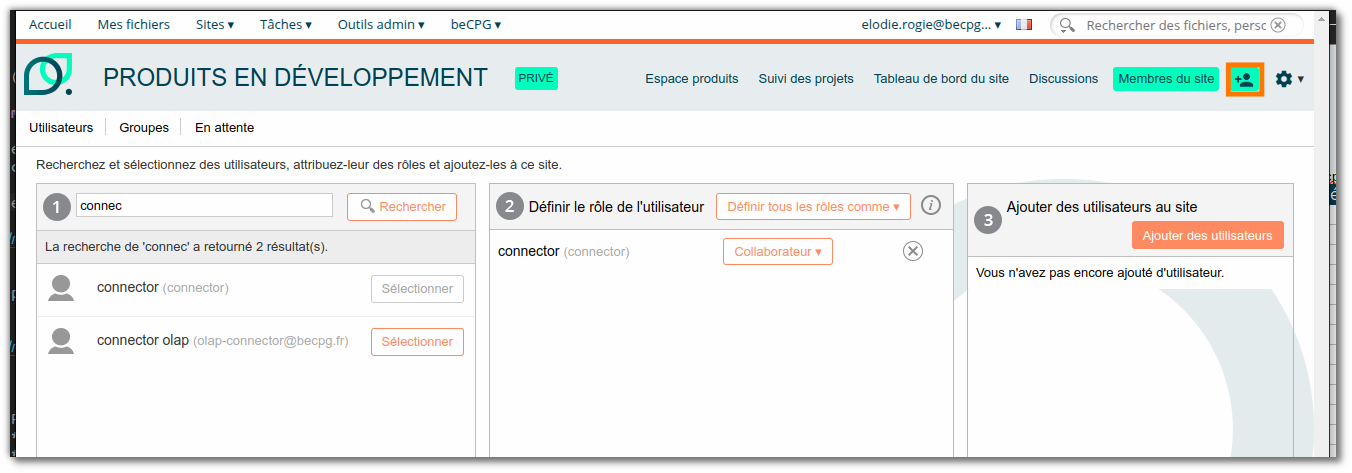Viewport: 1352px width, 473px height.
Task: Go to Accueil
Action: click(x=50, y=24)
